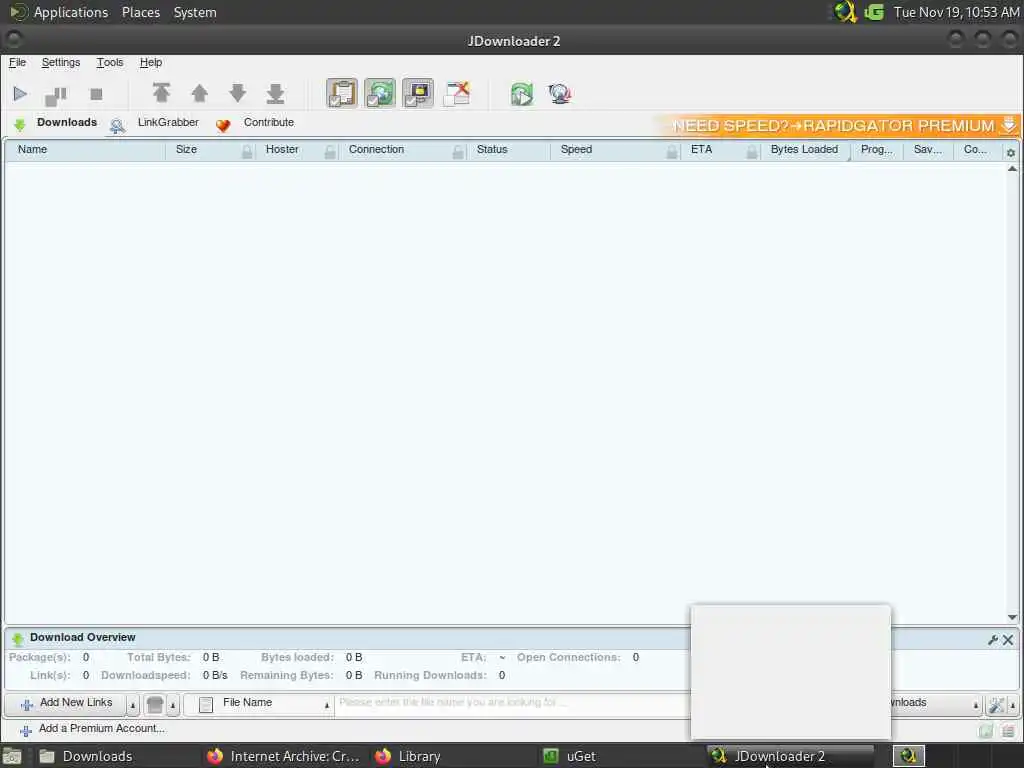Open the Settings menu
Viewport: 1024px width, 768px height.
coord(61,63)
